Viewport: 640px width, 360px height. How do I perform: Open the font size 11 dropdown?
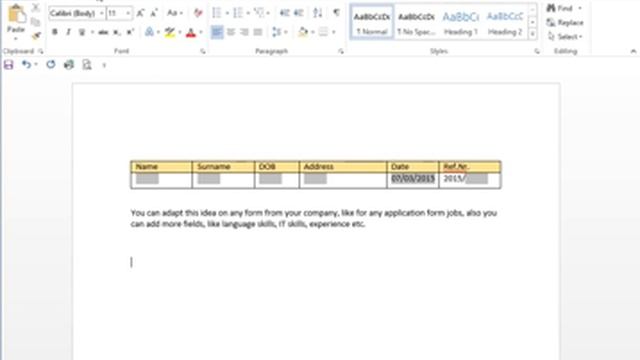(x=128, y=13)
